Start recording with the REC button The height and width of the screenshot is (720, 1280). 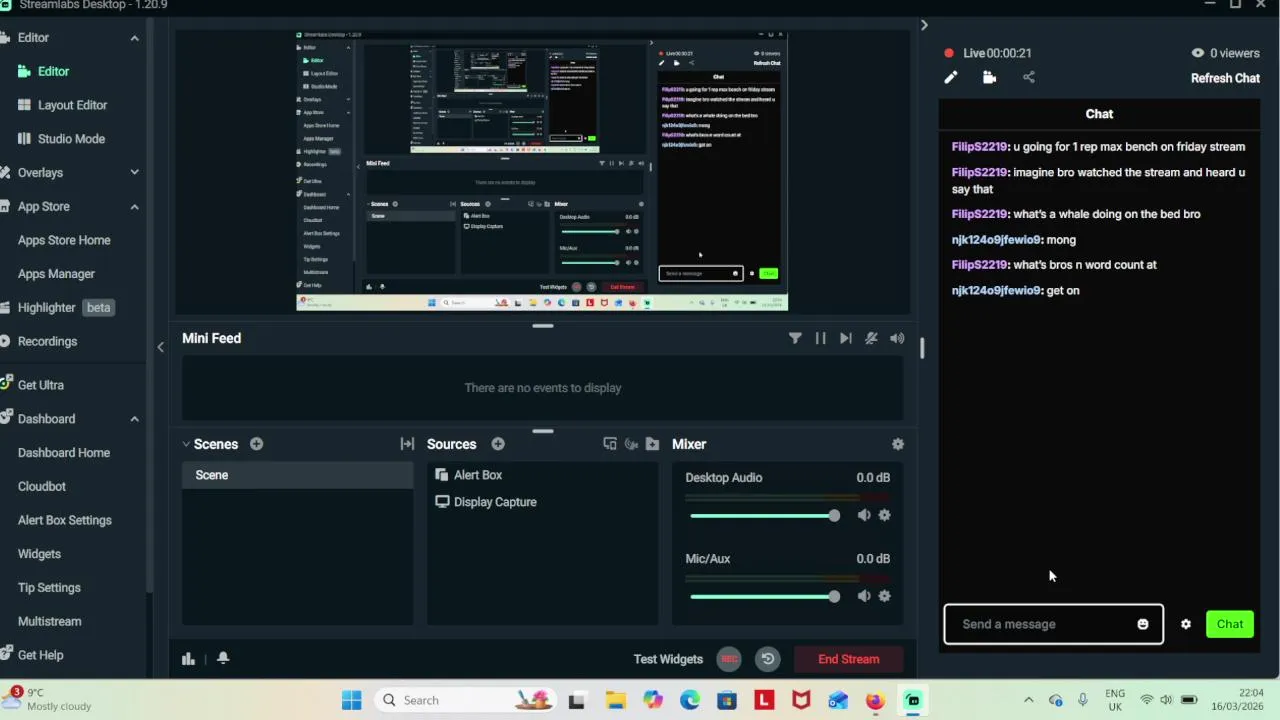pos(729,659)
